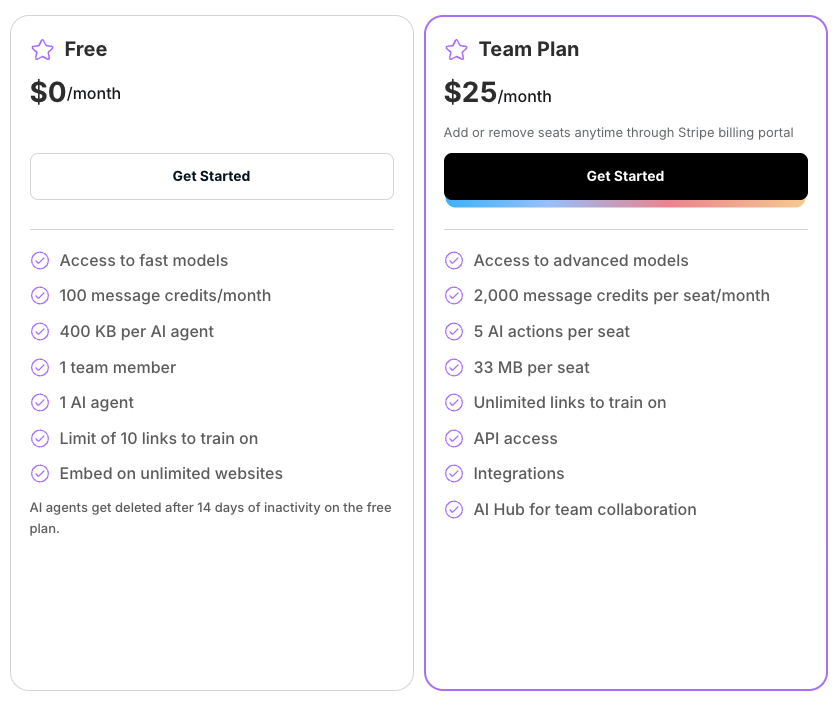Click the checkmark beside 5 AI actions per seat
The width and height of the screenshot is (838, 705).
click(x=454, y=331)
